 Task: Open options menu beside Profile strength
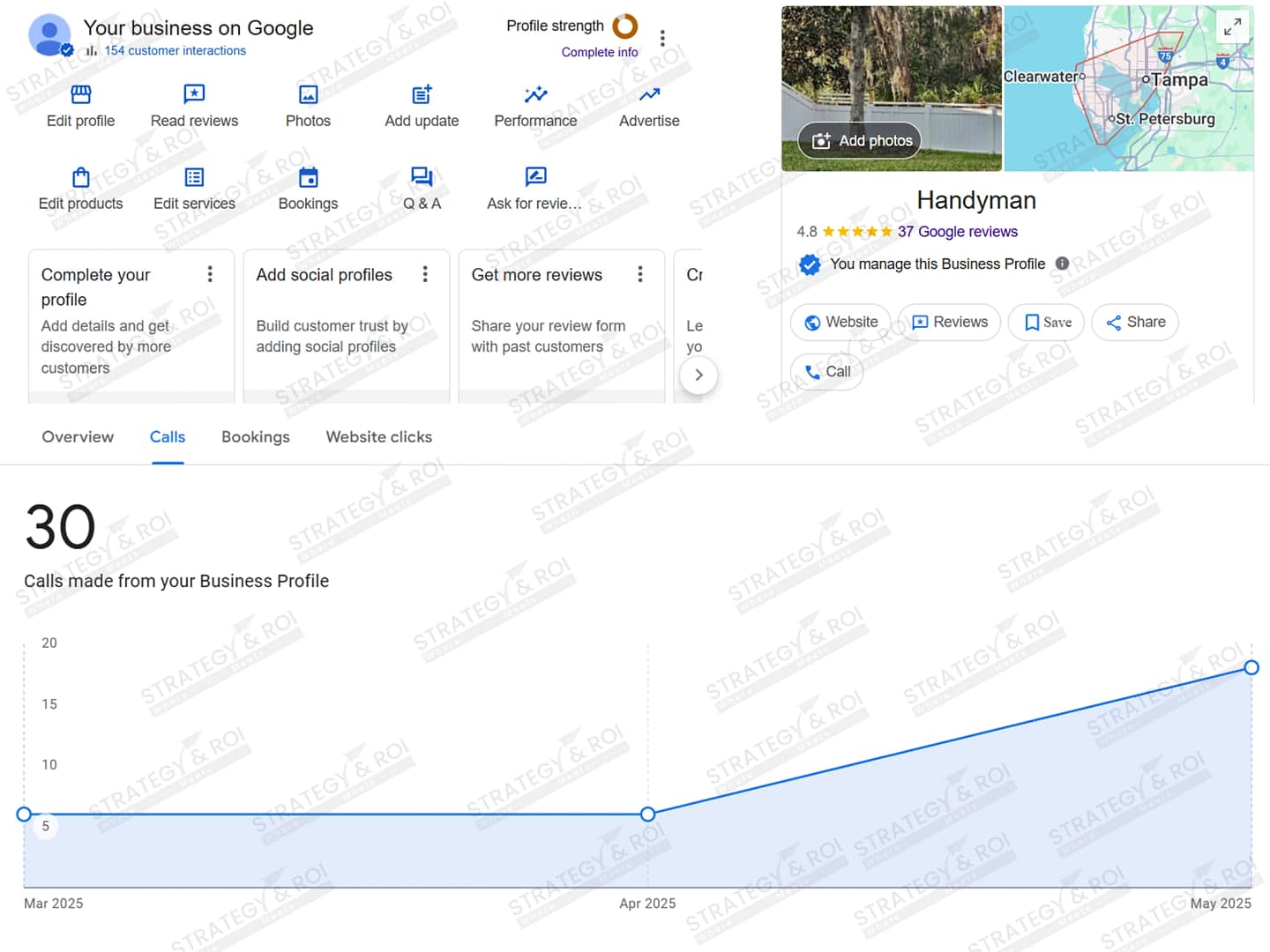(x=662, y=38)
